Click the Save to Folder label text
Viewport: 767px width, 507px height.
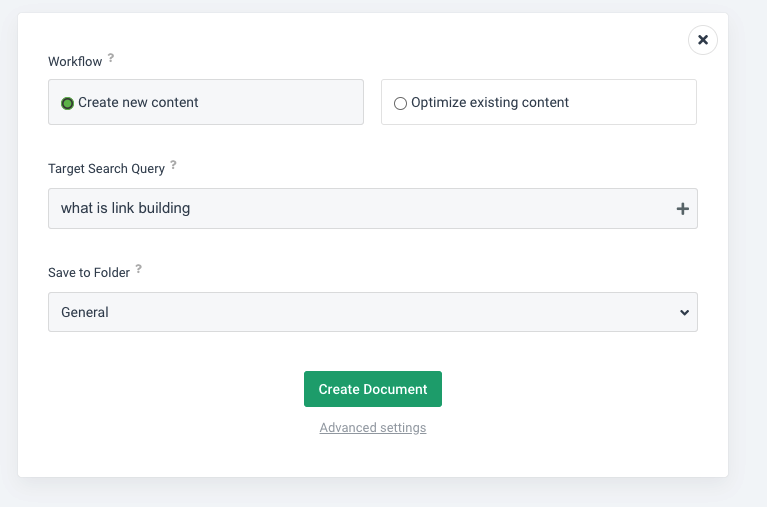tap(89, 272)
